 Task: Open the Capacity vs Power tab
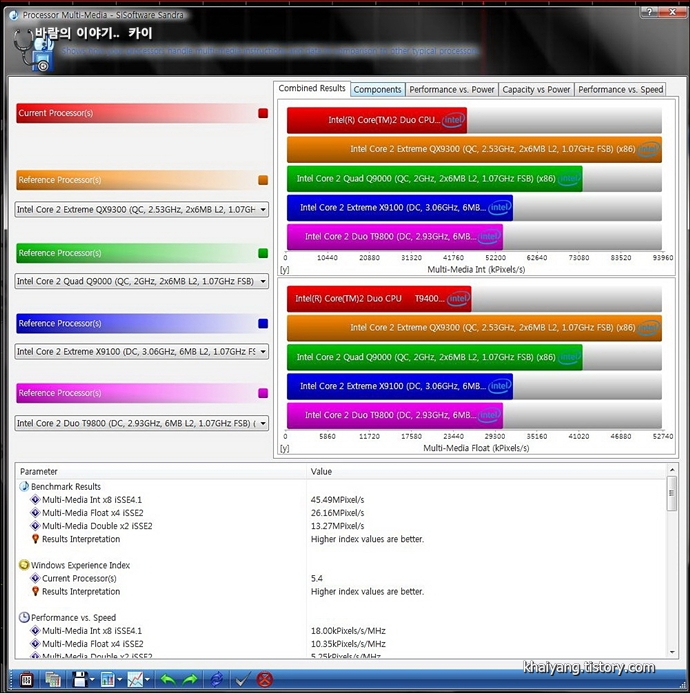(x=536, y=89)
